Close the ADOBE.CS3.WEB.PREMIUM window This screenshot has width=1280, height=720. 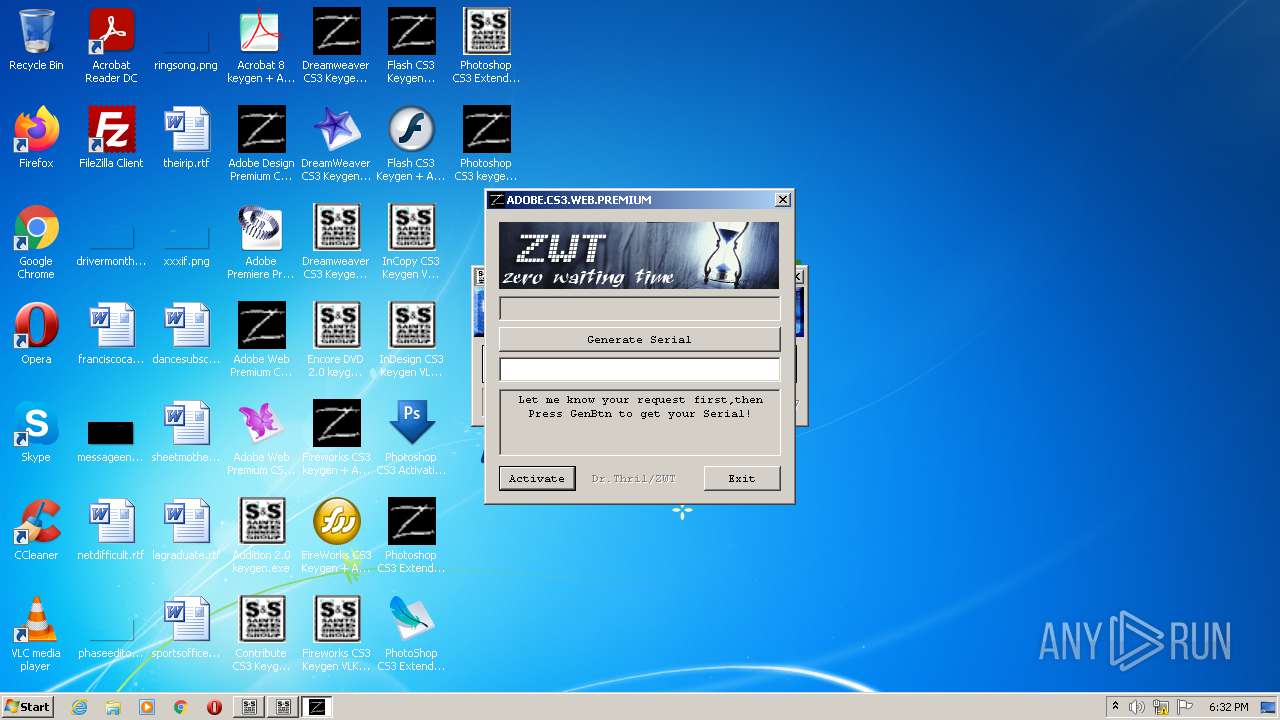(x=782, y=200)
